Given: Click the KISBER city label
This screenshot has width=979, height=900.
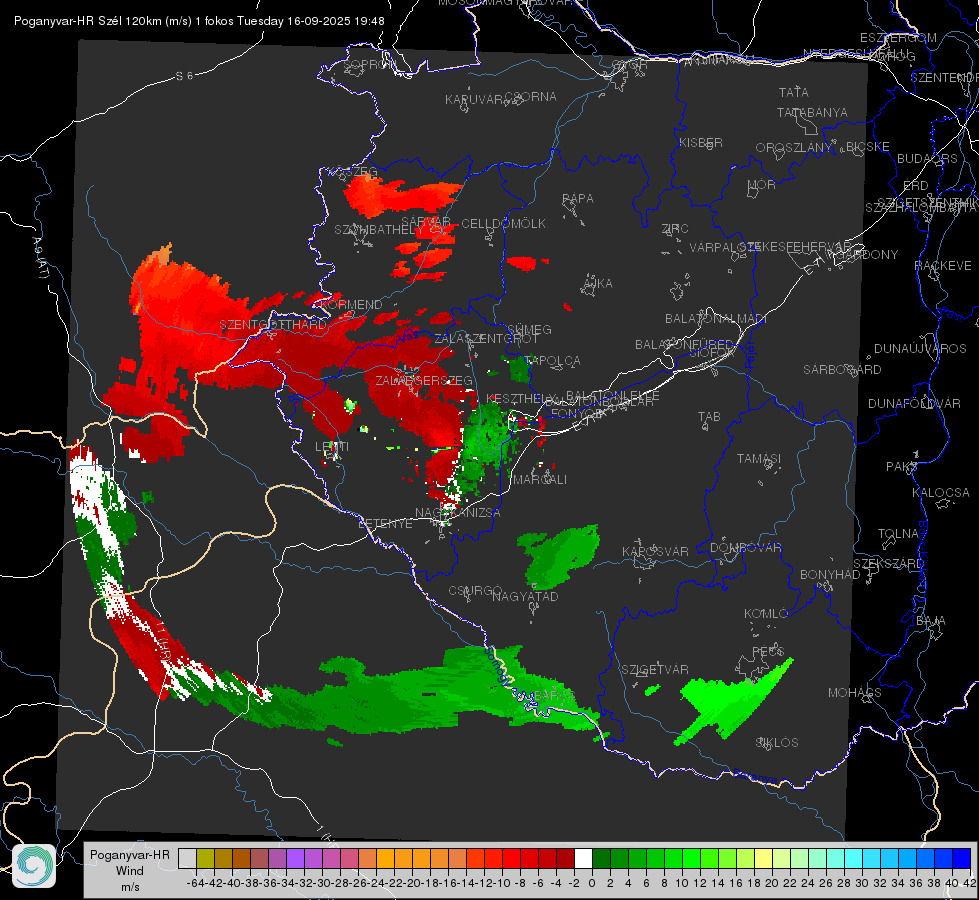Looking at the screenshot, I should 701,142.
